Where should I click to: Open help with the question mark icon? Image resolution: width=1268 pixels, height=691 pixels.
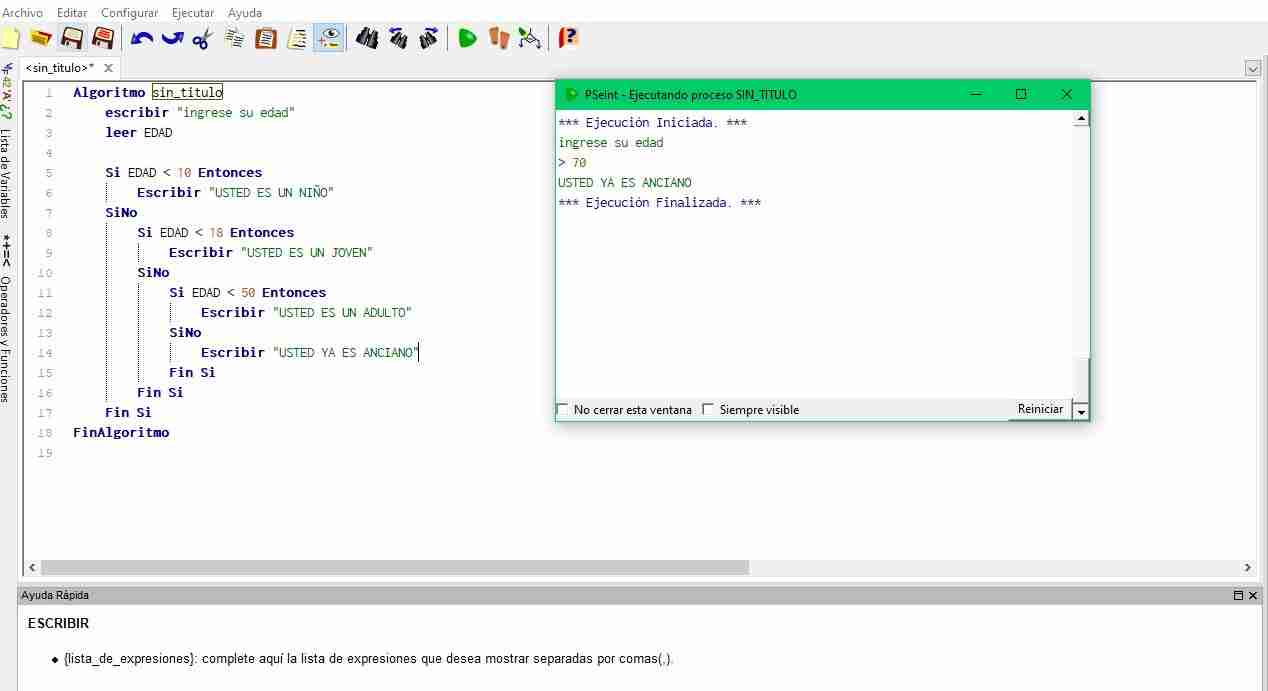point(568,38)
